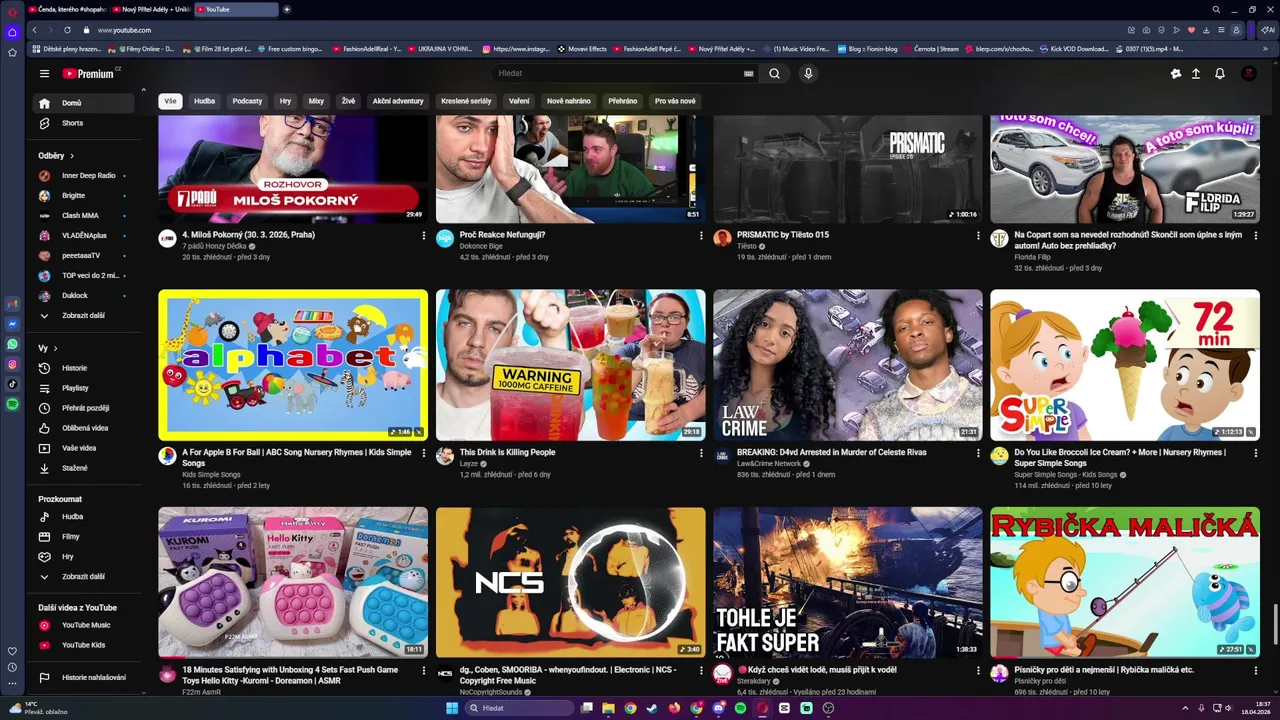Open options menu for Miloš Pokorný video
The image size is (1280, 720).
coord(423,236)
